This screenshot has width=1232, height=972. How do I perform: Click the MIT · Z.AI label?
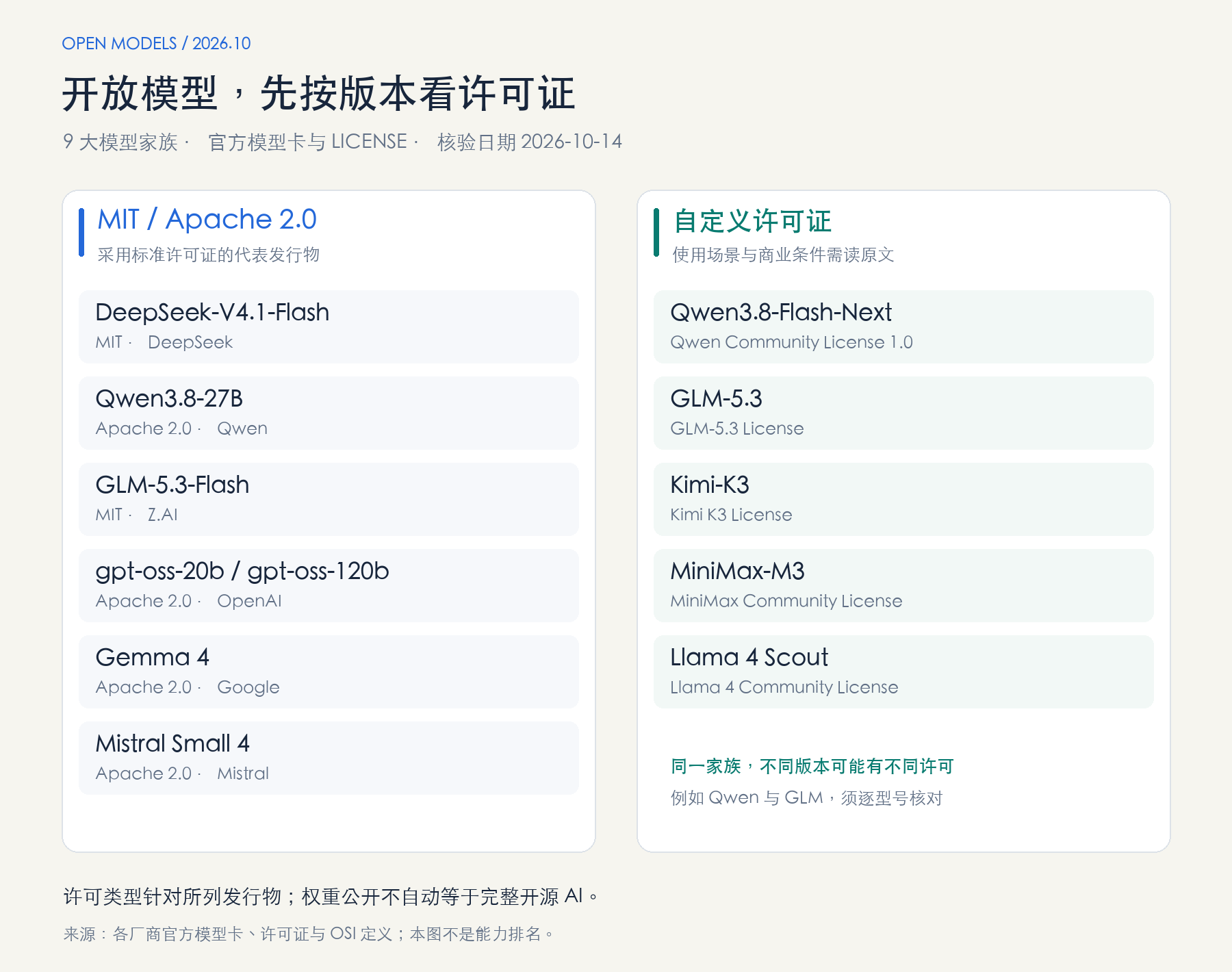[136, 515]
